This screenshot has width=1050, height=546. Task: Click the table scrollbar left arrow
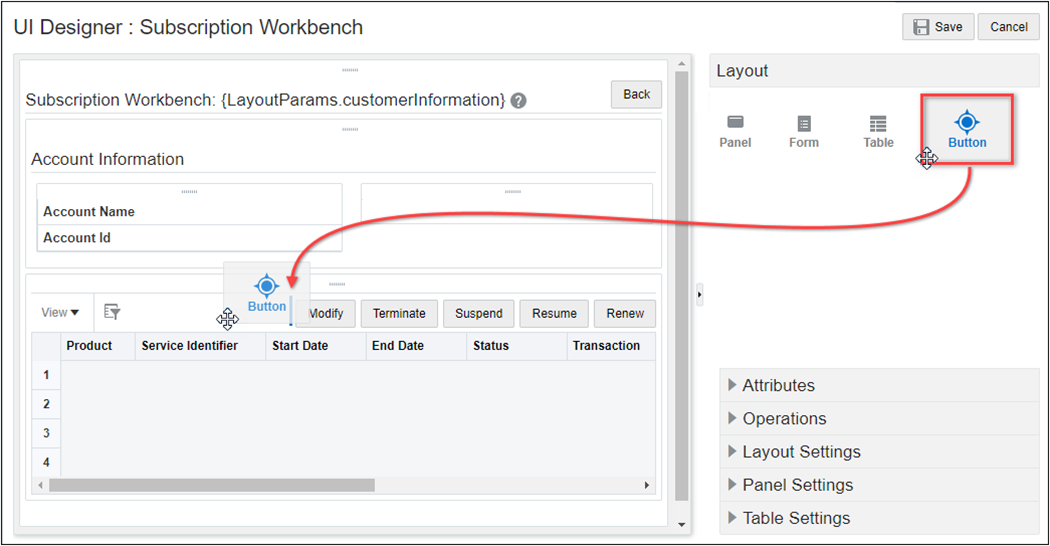pyautogui.click(x=41, y=485)
